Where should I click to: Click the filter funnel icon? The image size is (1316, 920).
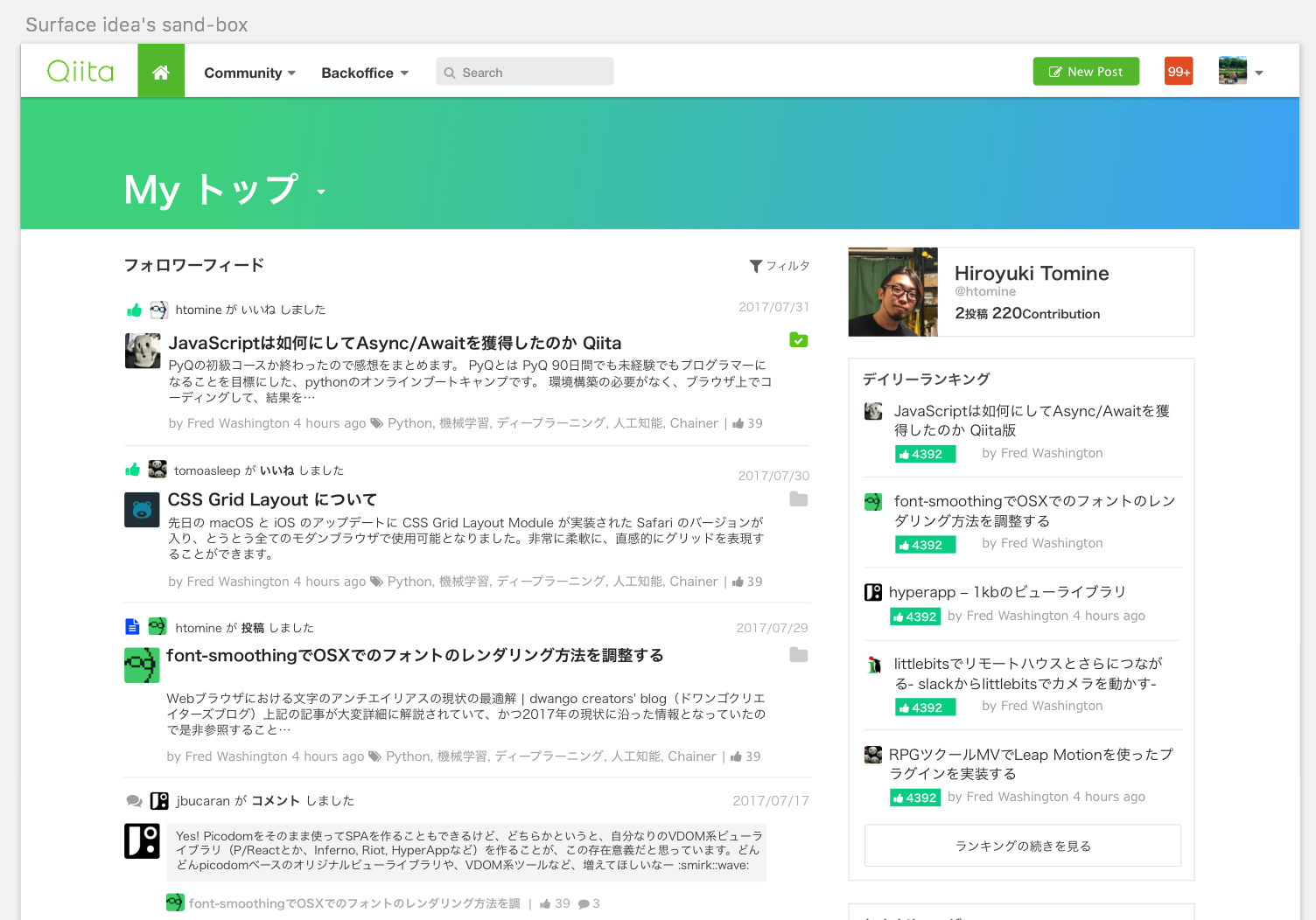pos(756,266)
